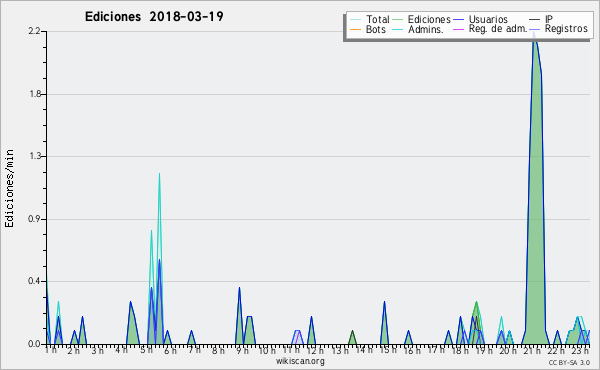600x370 pixels.
Task: Click the Admins. legend entry
Action: click(x=418, y=29)
